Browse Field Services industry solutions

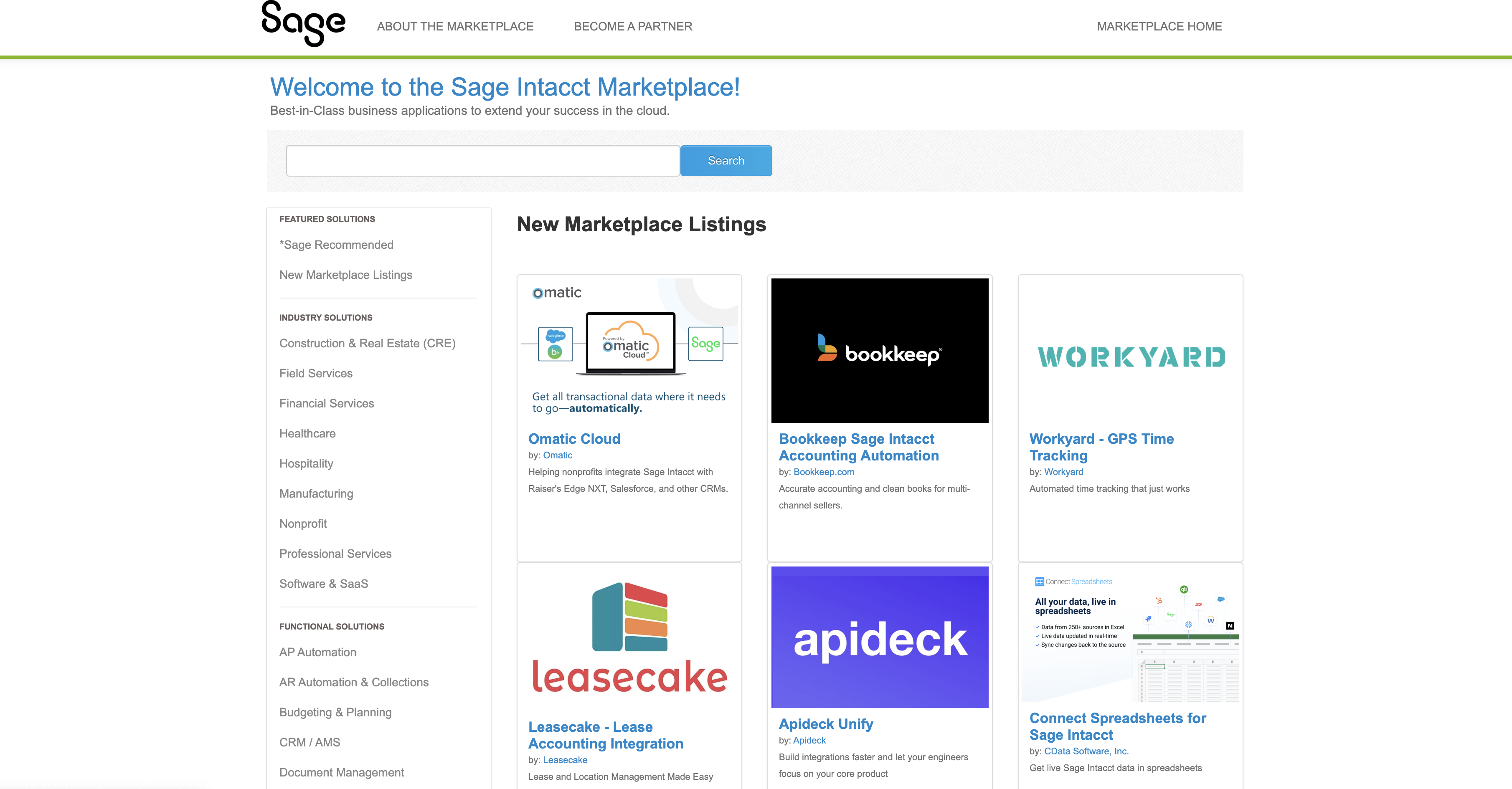[x=316, y=373]
